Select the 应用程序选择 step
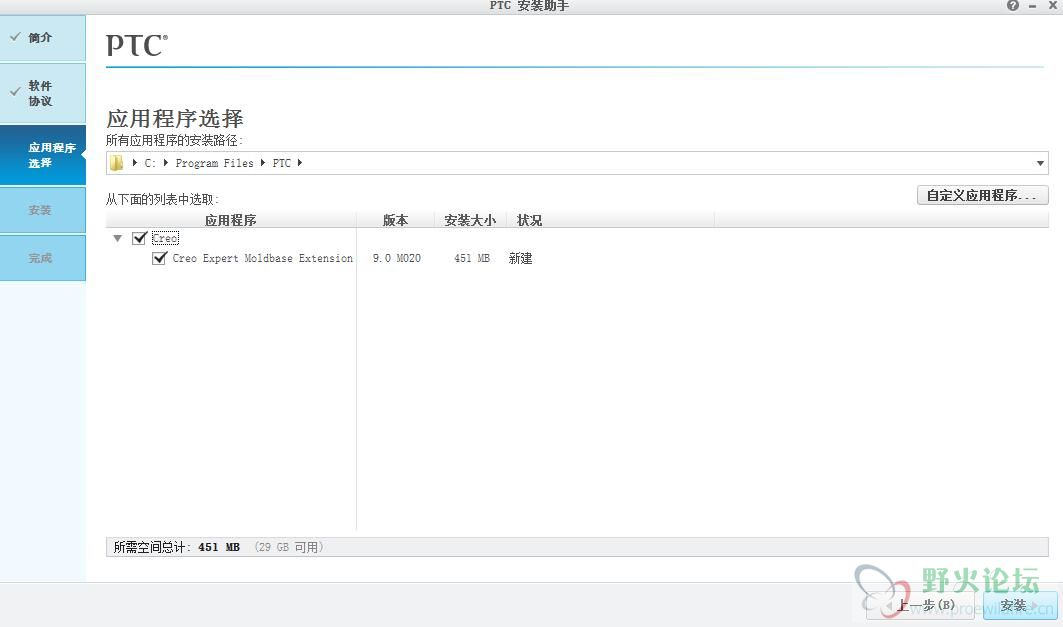 [43, 155]
